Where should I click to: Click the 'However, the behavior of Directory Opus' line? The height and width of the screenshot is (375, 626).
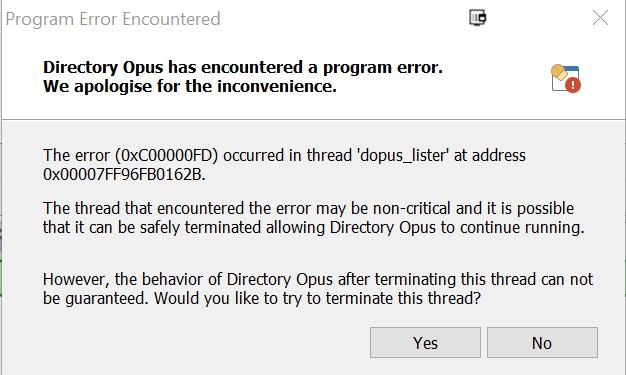[x=318, y=280]
